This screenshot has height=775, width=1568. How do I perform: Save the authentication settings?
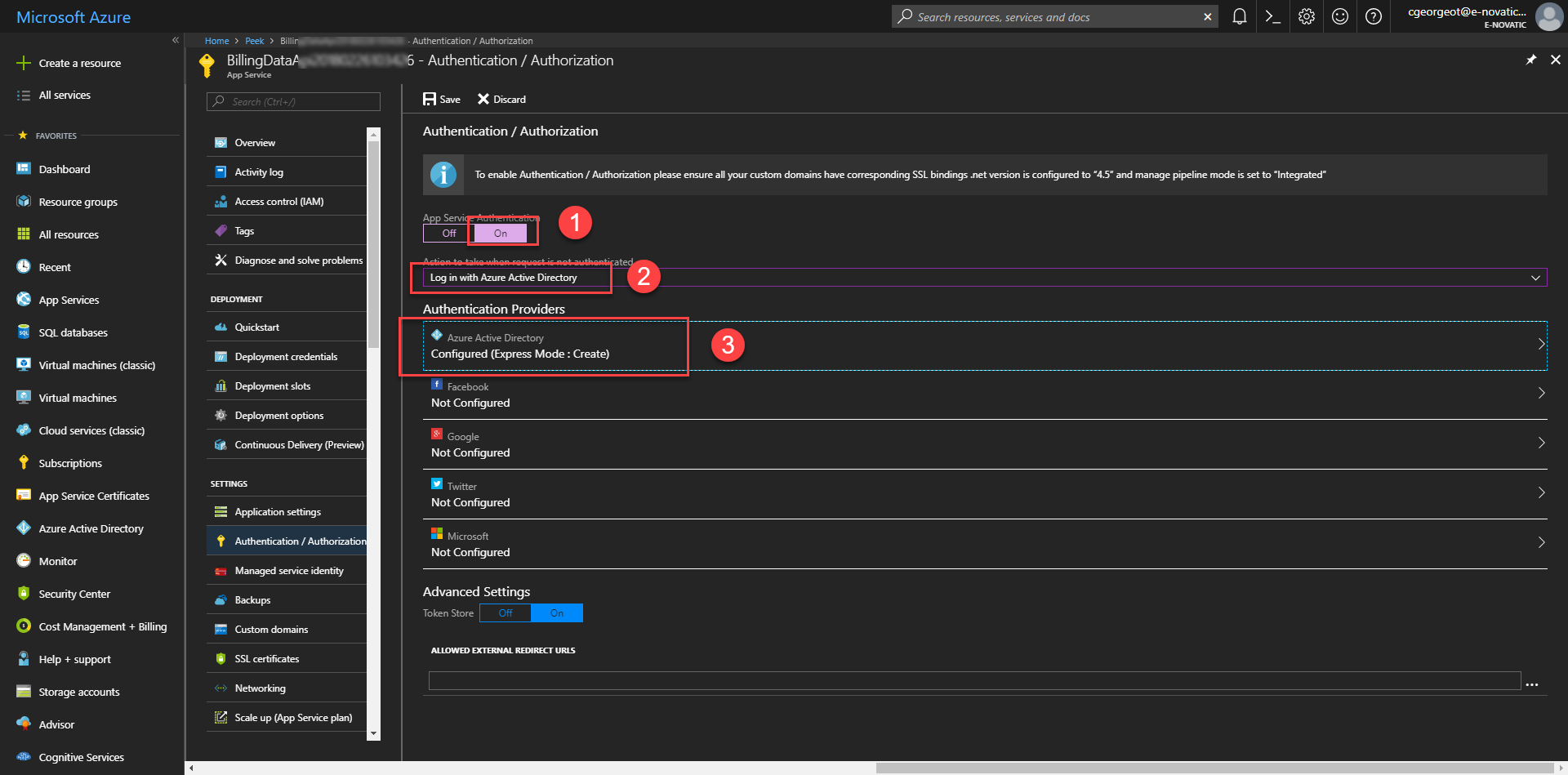pos(442,99)
